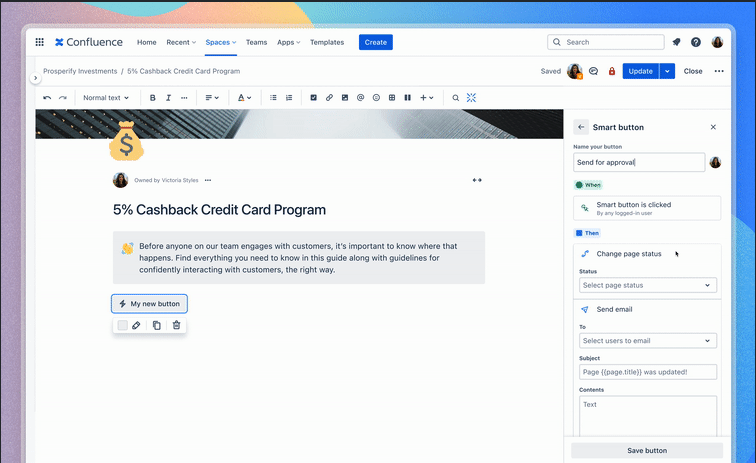Image resolution: width=756 pixels, height=463 pixels.
Task: Insert an emoji
Action: click(376, 97)
